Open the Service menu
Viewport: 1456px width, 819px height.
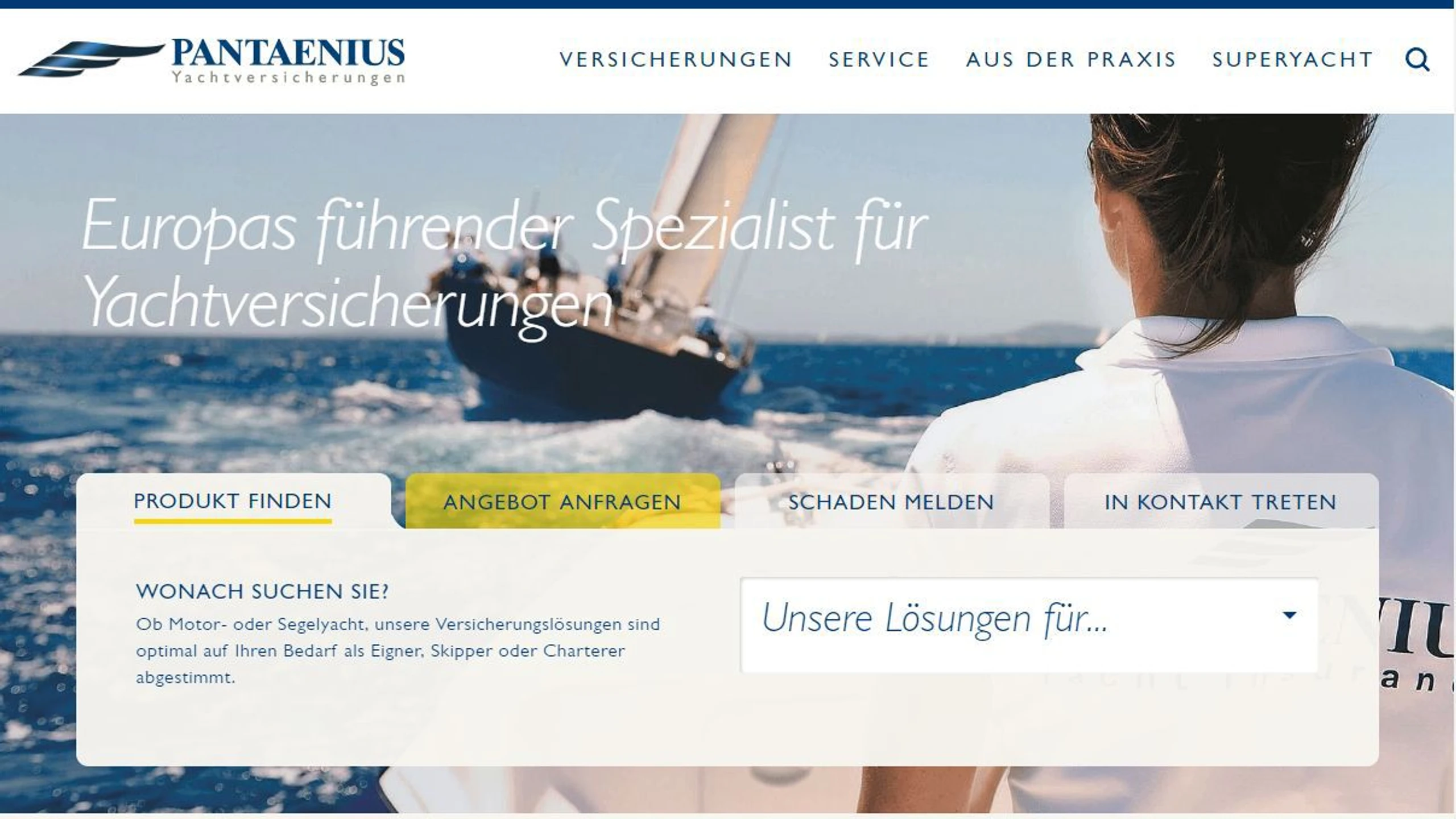(879, 60)
